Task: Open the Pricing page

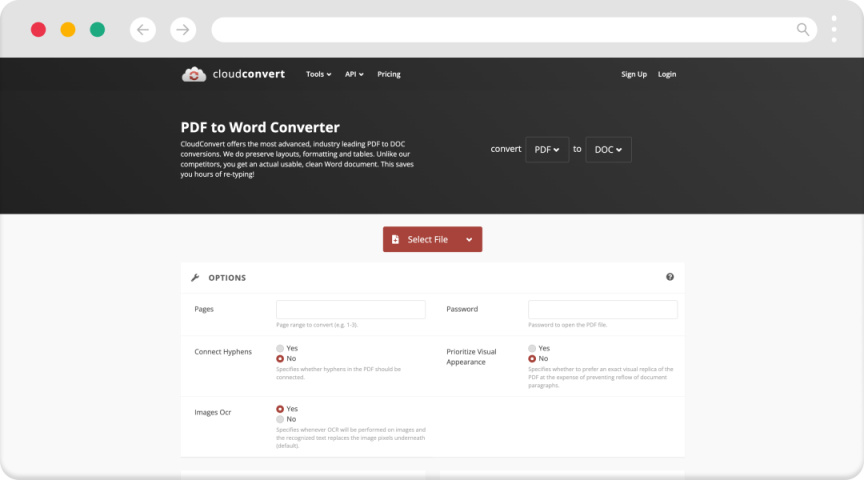Action: tap(388, 74)
